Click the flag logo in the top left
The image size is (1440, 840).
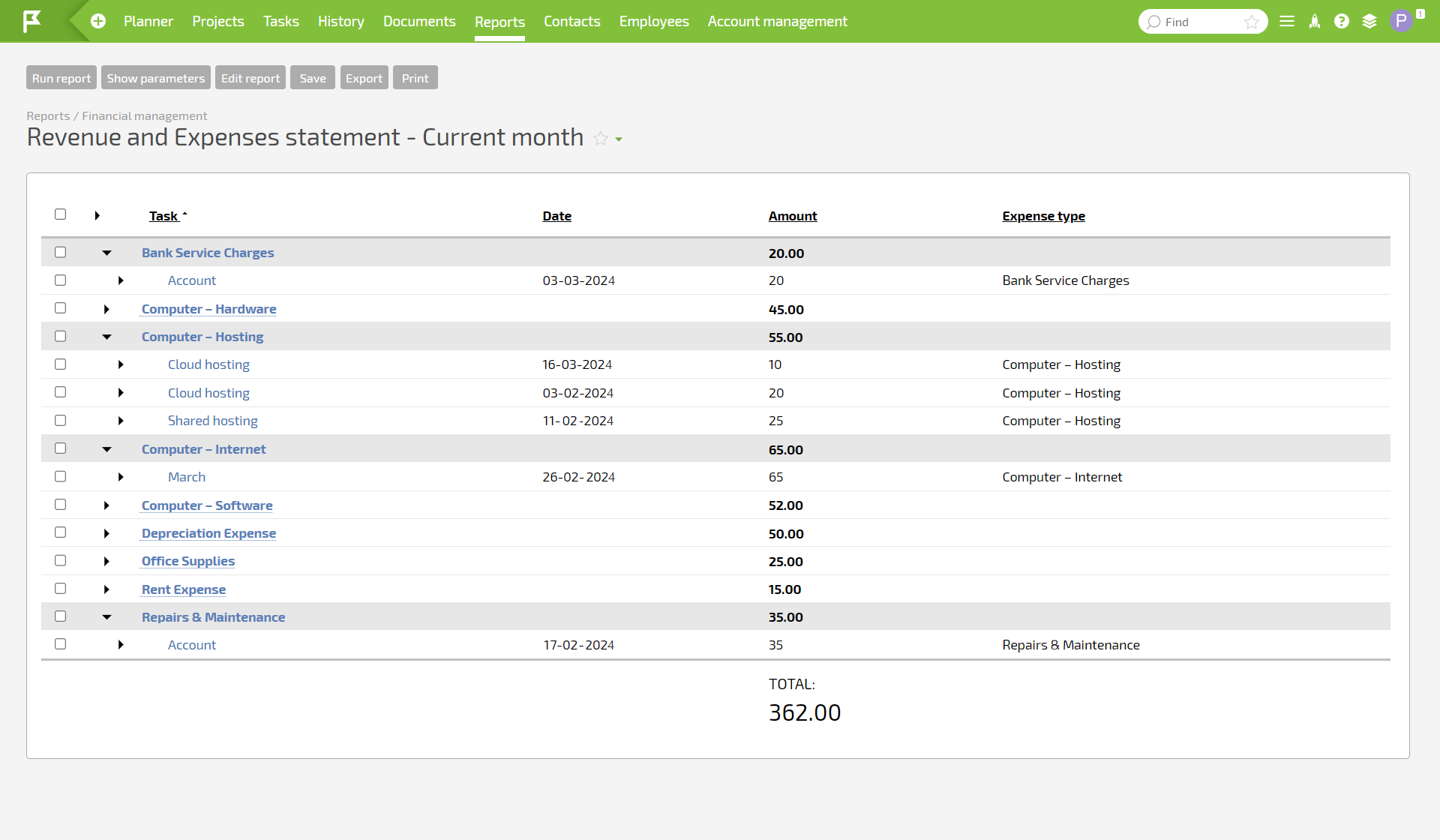click(31, 21)
